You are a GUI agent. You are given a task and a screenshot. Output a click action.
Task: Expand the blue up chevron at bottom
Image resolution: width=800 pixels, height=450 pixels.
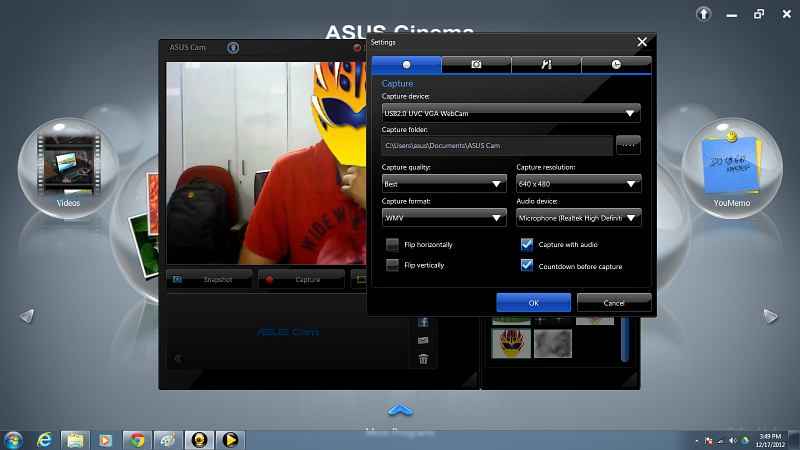[x=400, y=410]
